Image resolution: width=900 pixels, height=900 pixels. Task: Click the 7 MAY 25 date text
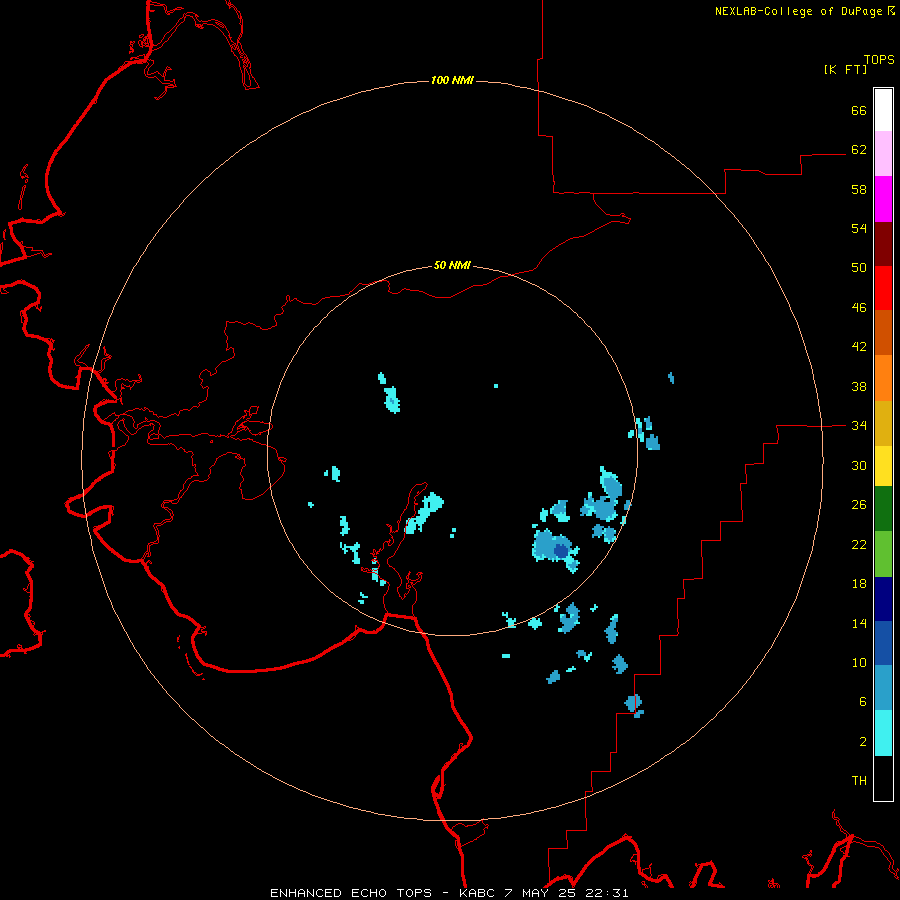pos(540,893)
